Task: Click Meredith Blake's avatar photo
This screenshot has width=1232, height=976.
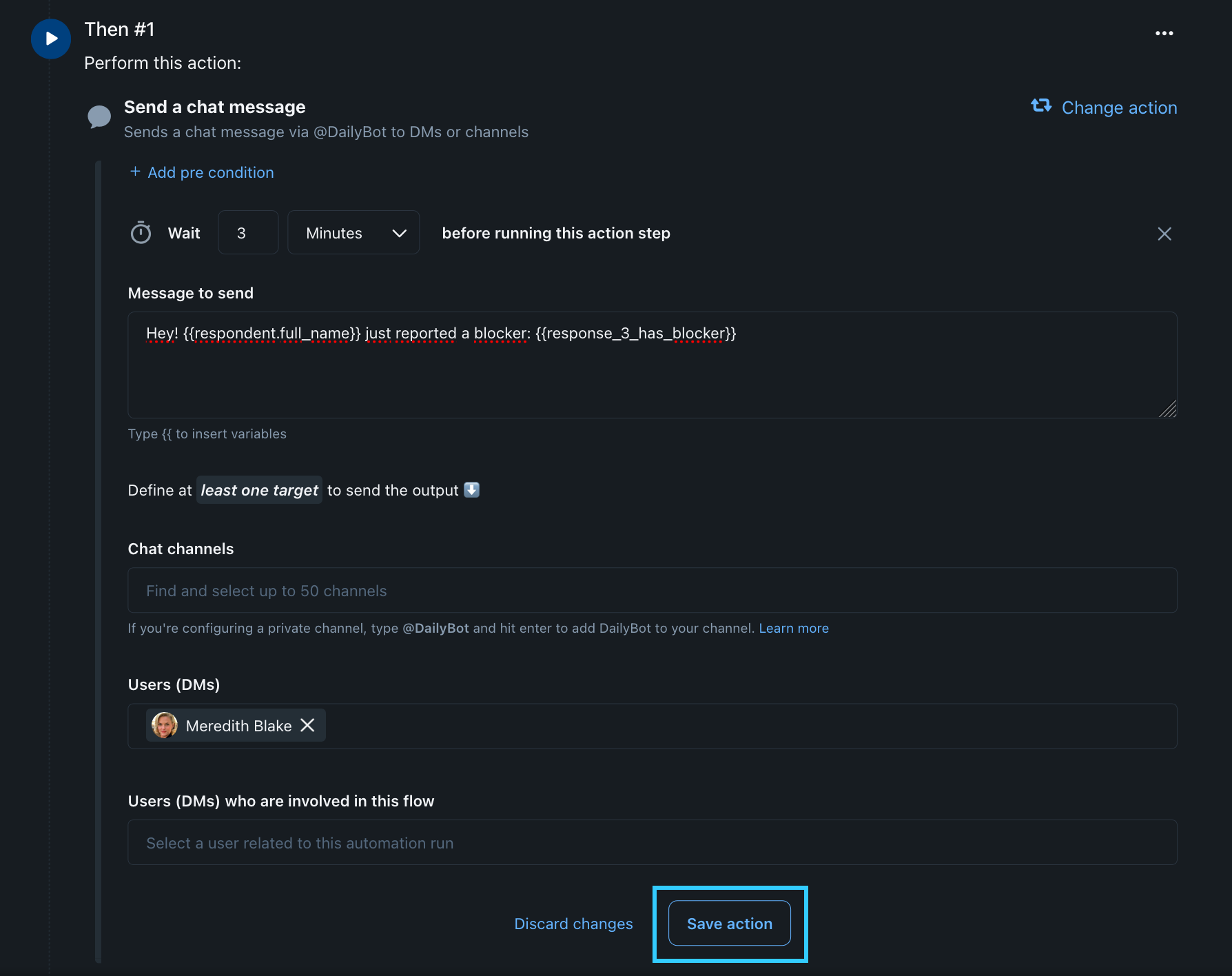Action: (x=165, y=725)
